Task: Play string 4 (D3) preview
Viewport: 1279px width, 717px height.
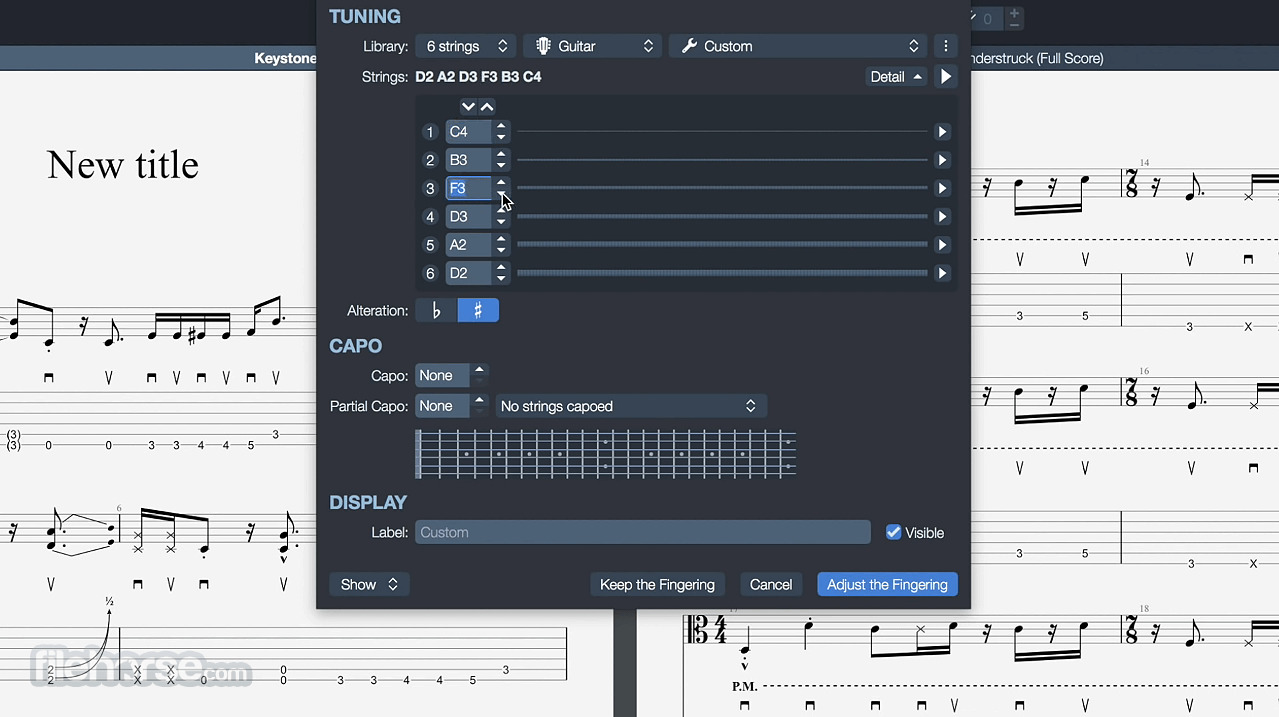Action: tap(942, 217)
